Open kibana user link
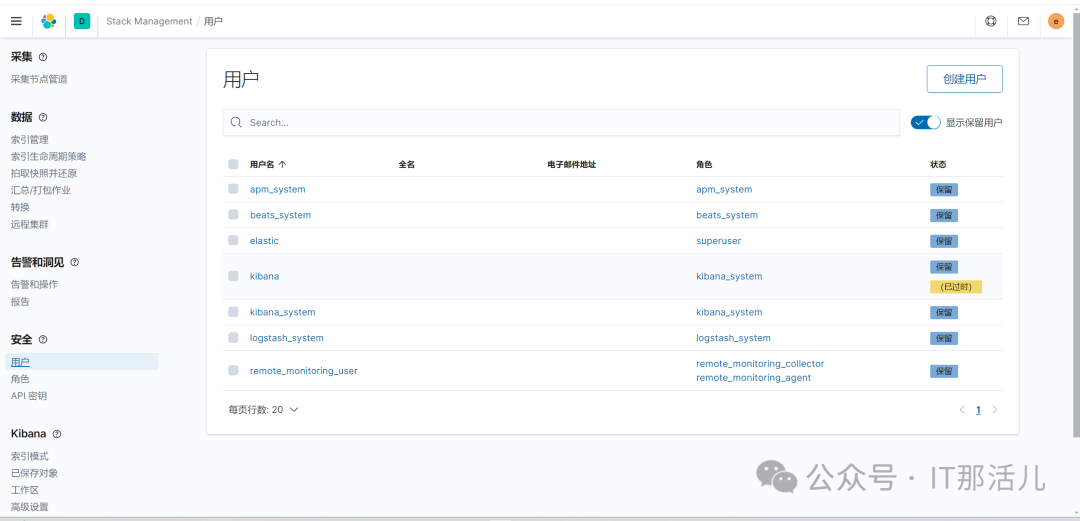Image resolution: width=1080 pixels, height=521 pixels. (x=264, y=276)
